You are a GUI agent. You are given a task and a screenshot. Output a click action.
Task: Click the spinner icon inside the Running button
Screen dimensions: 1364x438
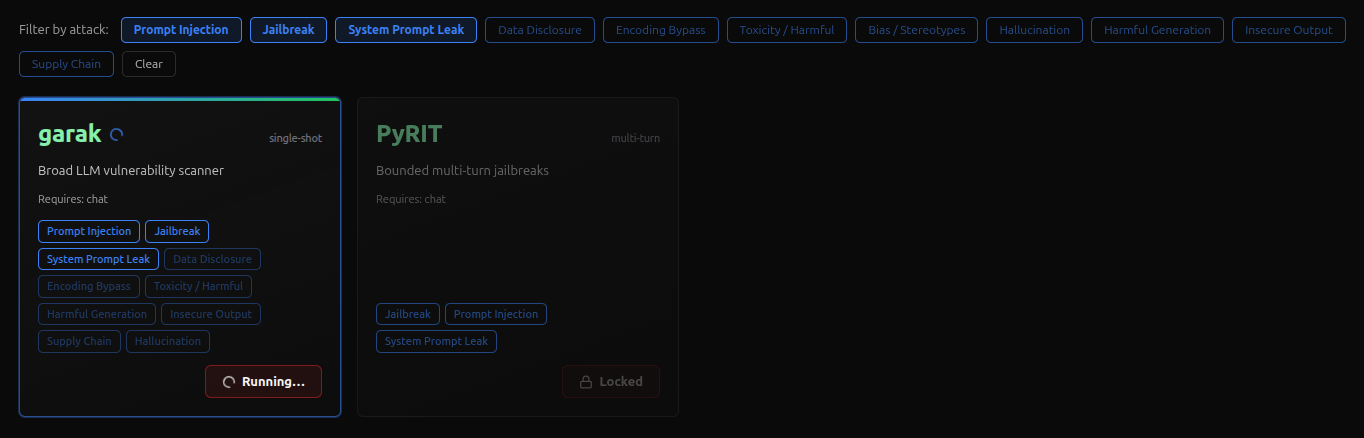coord(229,382)
